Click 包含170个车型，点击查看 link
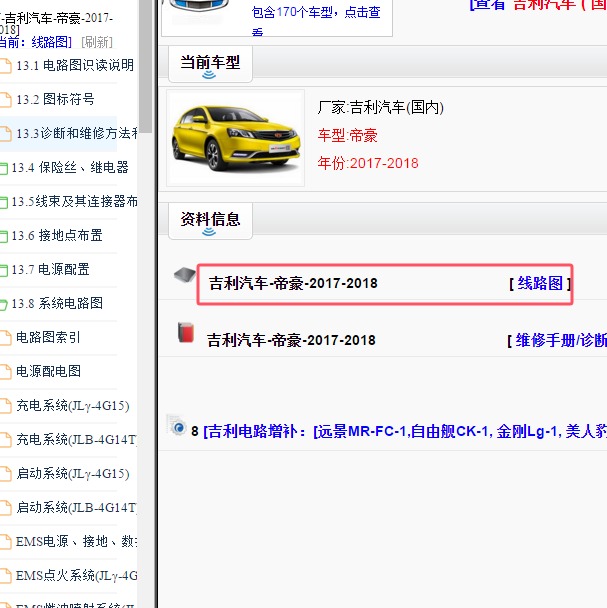Screen dimensions: 607x608 [316, 21]
